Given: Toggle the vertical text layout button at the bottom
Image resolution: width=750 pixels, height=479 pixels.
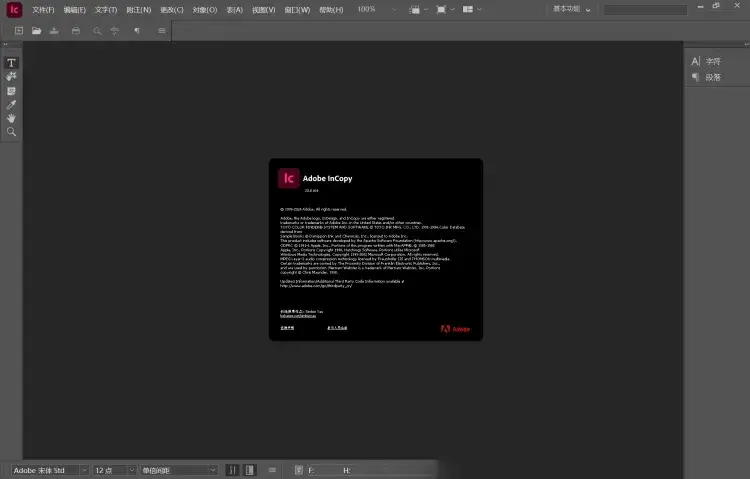Looking at the screenshot, I should point(231,469).
